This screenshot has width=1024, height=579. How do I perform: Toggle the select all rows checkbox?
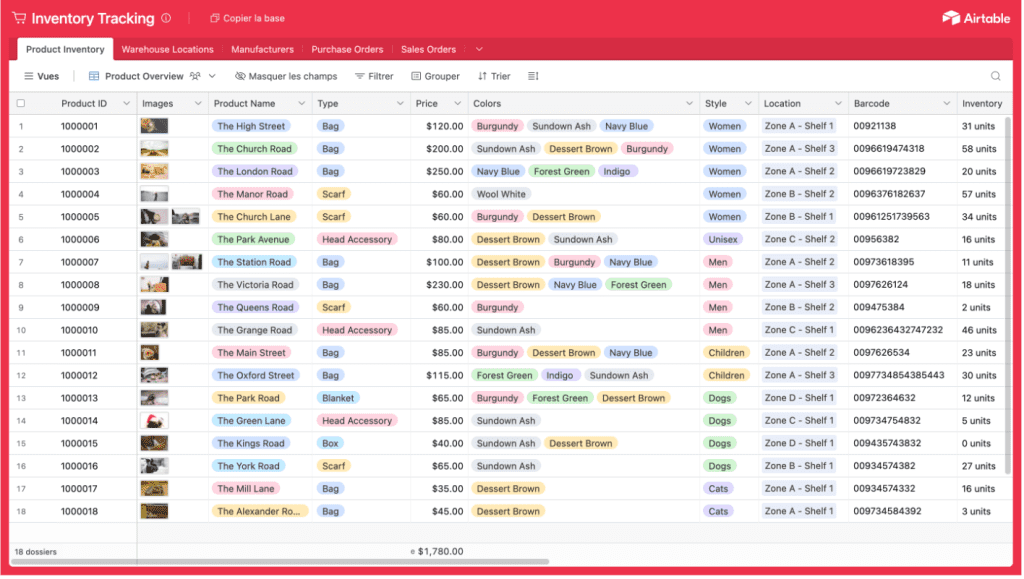tap(20, 104)
